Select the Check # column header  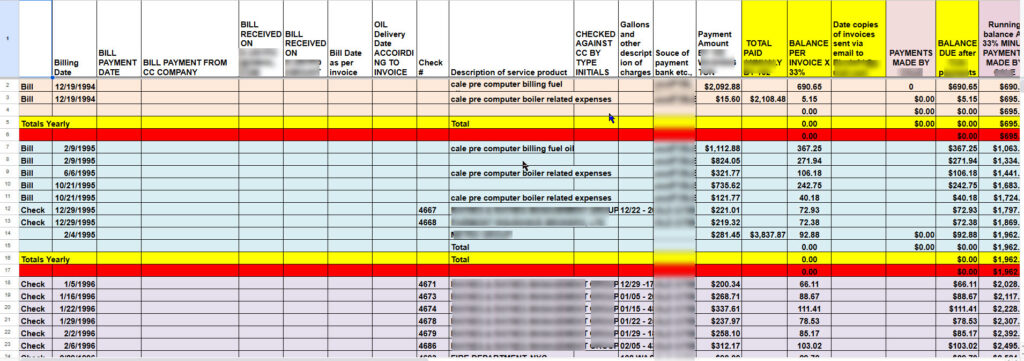click(432, 39)
